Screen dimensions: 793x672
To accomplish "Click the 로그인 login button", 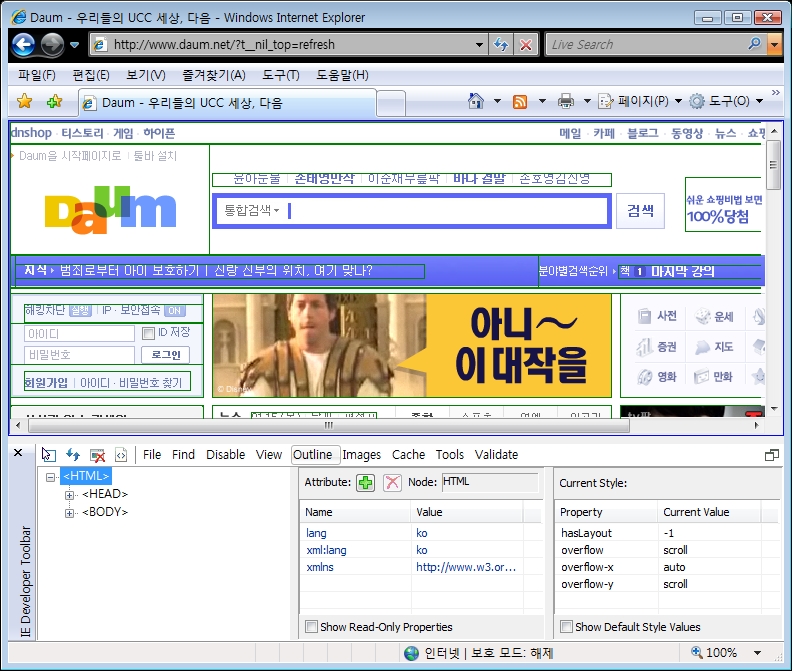I will [165, 355].
